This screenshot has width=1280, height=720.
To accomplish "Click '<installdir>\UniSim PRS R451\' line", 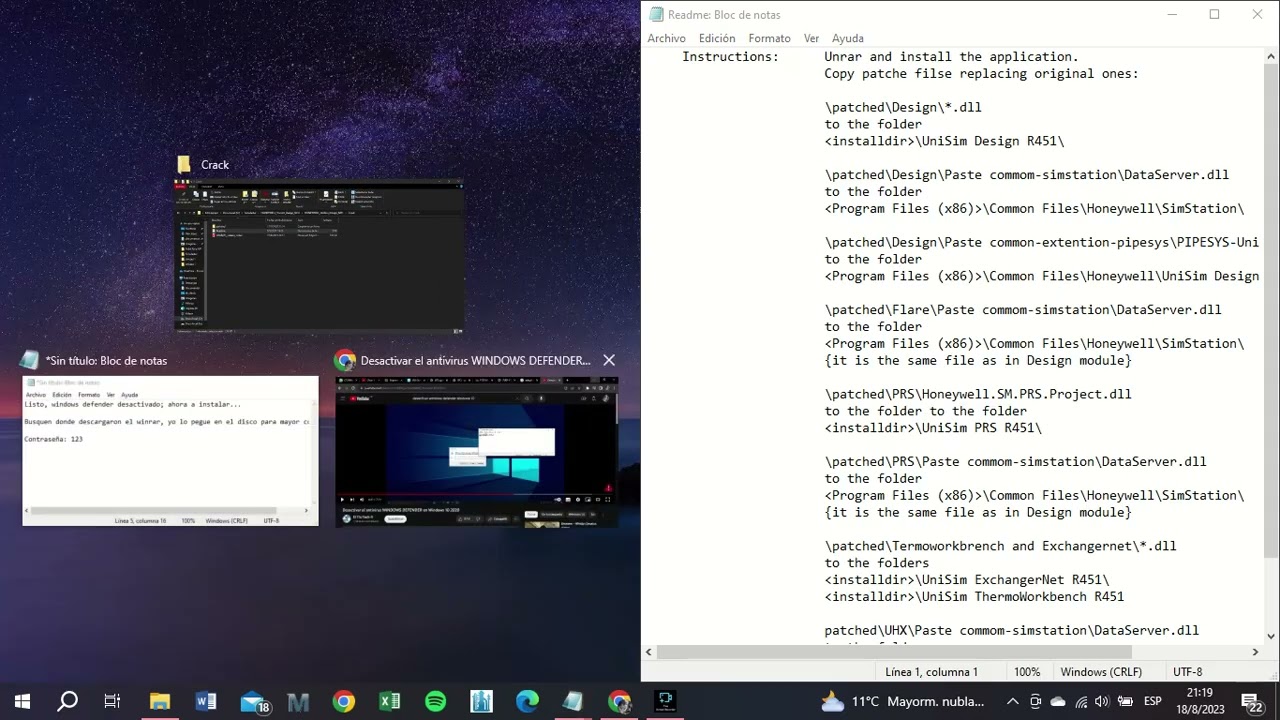I will [x=933, y=428].
